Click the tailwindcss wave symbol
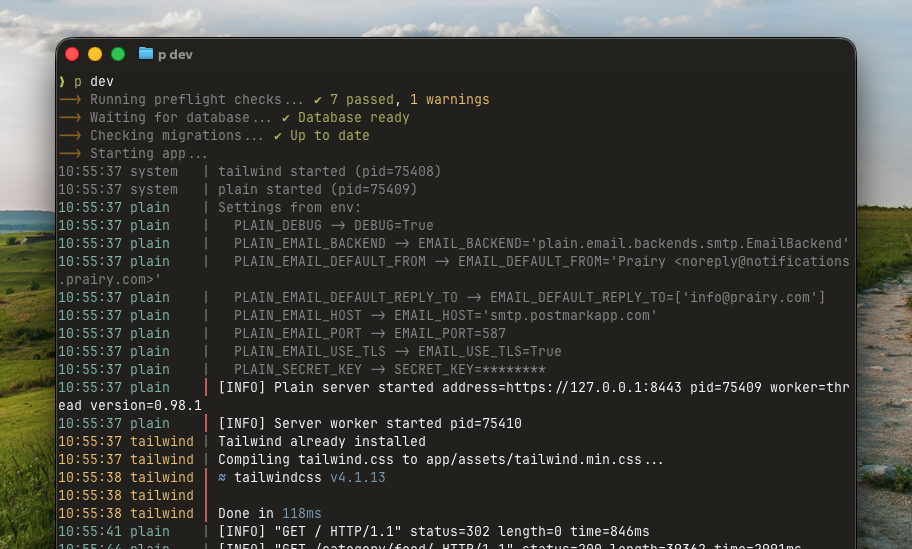This screenshot has width=912, height=549. (x=222, y=478)
